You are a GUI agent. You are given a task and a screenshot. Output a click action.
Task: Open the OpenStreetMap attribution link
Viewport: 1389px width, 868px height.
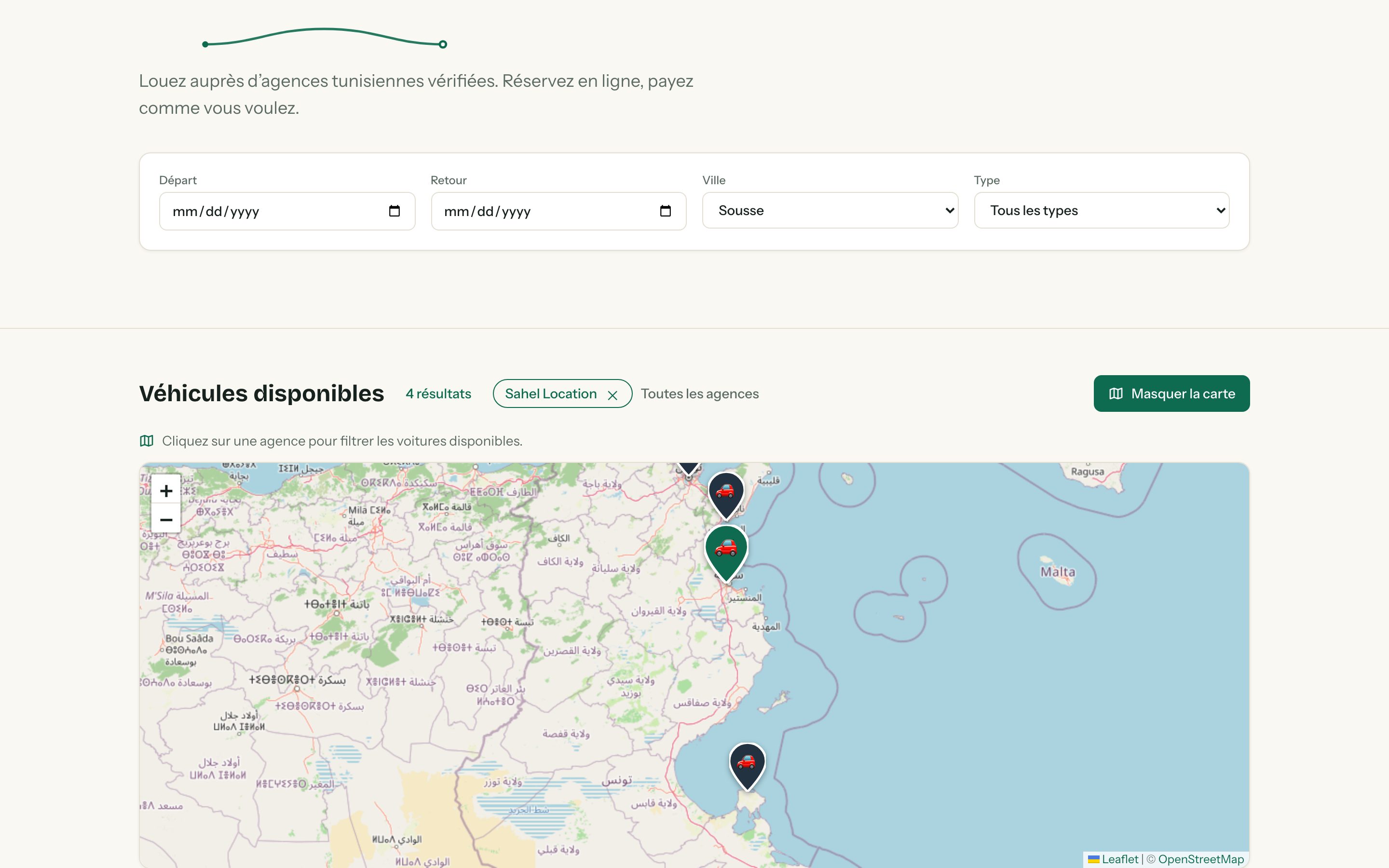1201,859
